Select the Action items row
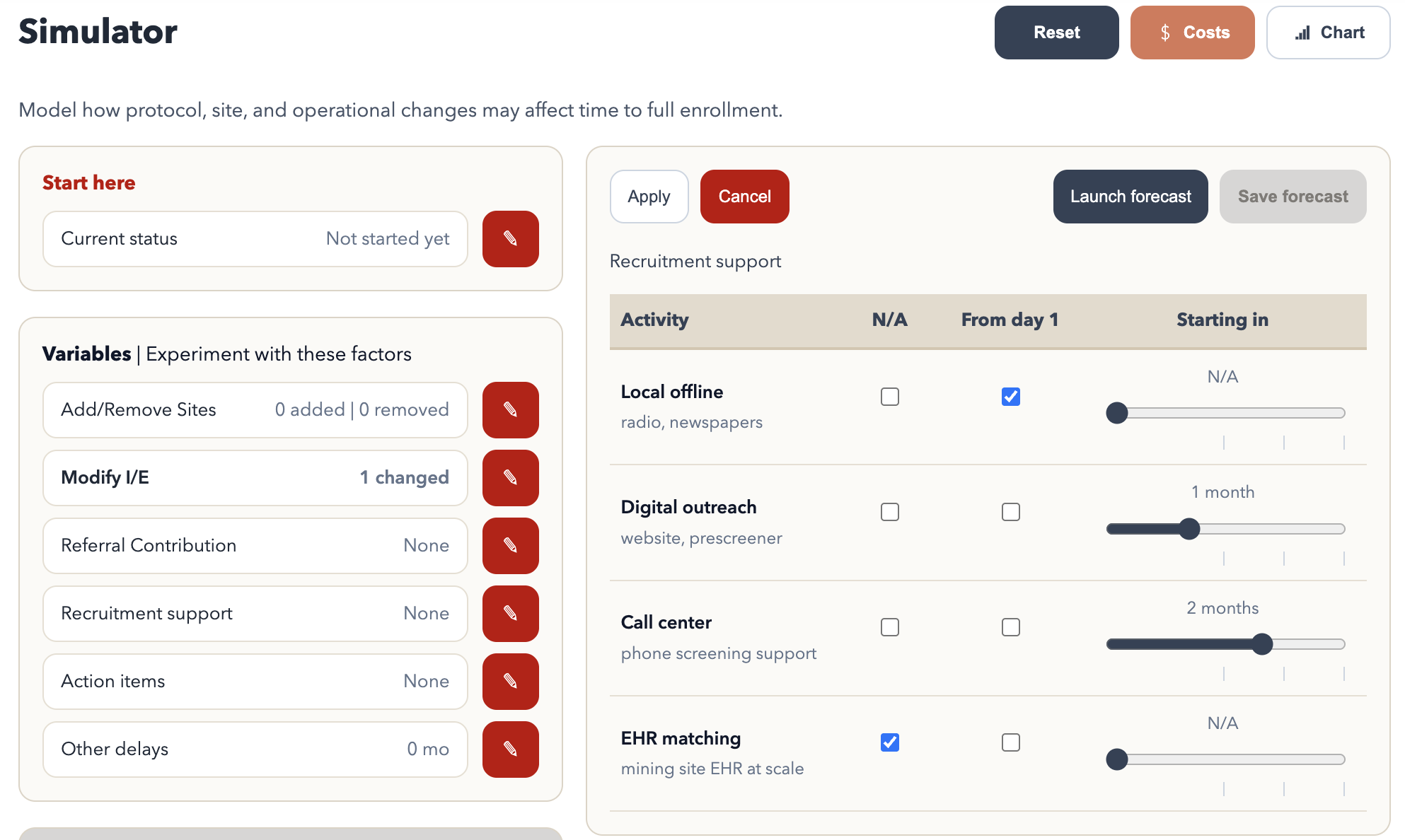1405x840 pixels. click(x=255, y=682)
